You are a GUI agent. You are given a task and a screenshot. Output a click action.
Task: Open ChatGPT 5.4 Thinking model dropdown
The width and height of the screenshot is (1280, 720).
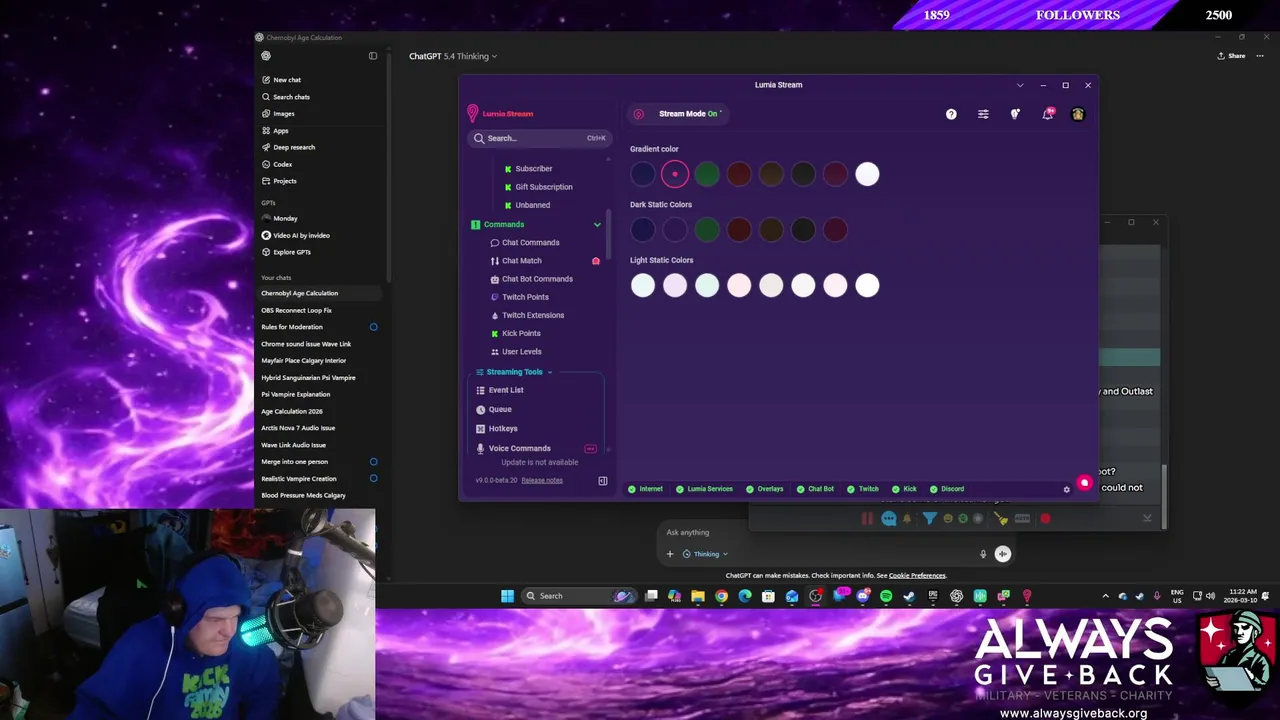(453, 56)
